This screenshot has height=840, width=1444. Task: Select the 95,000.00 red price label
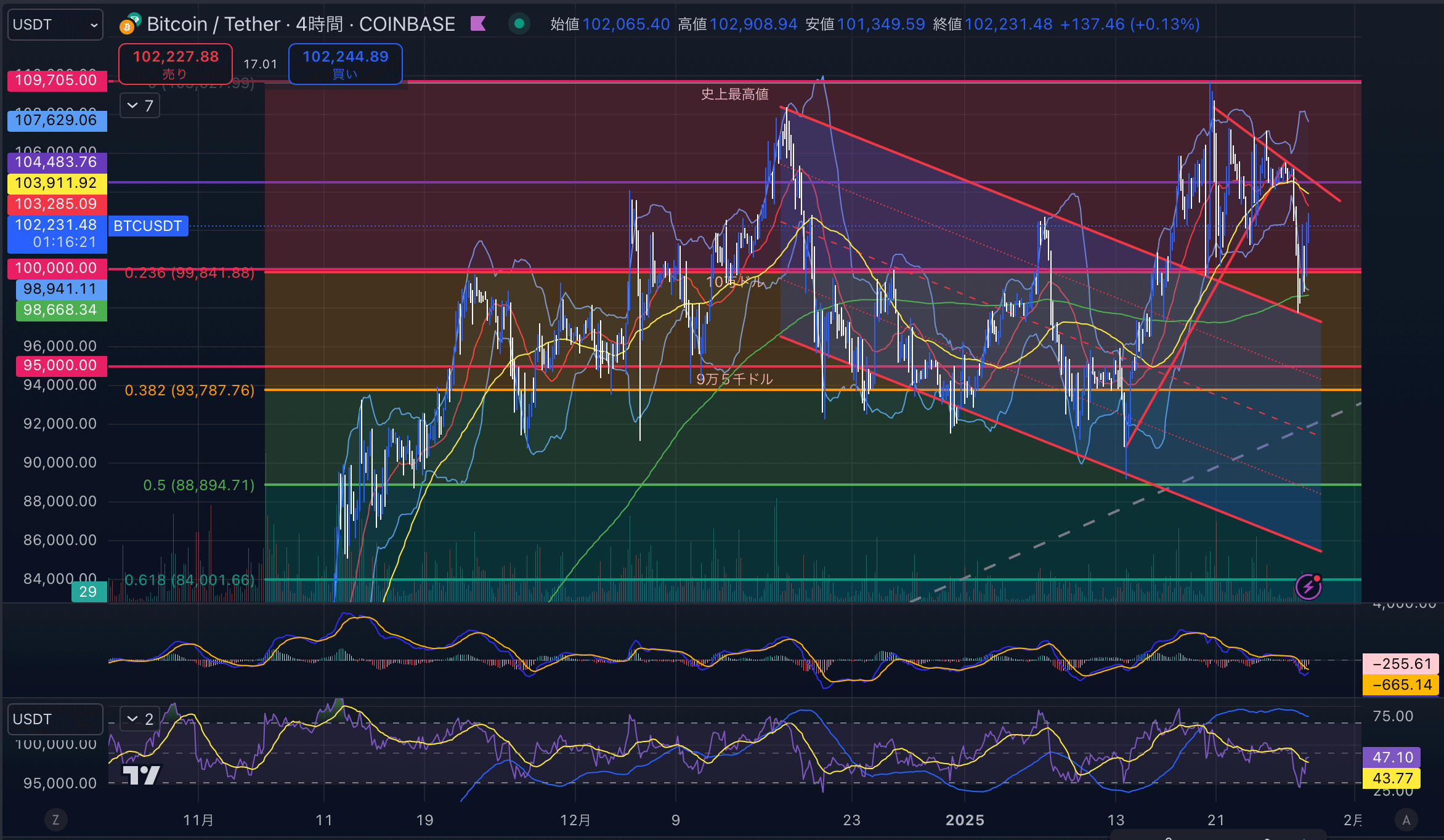pos(61,366)
